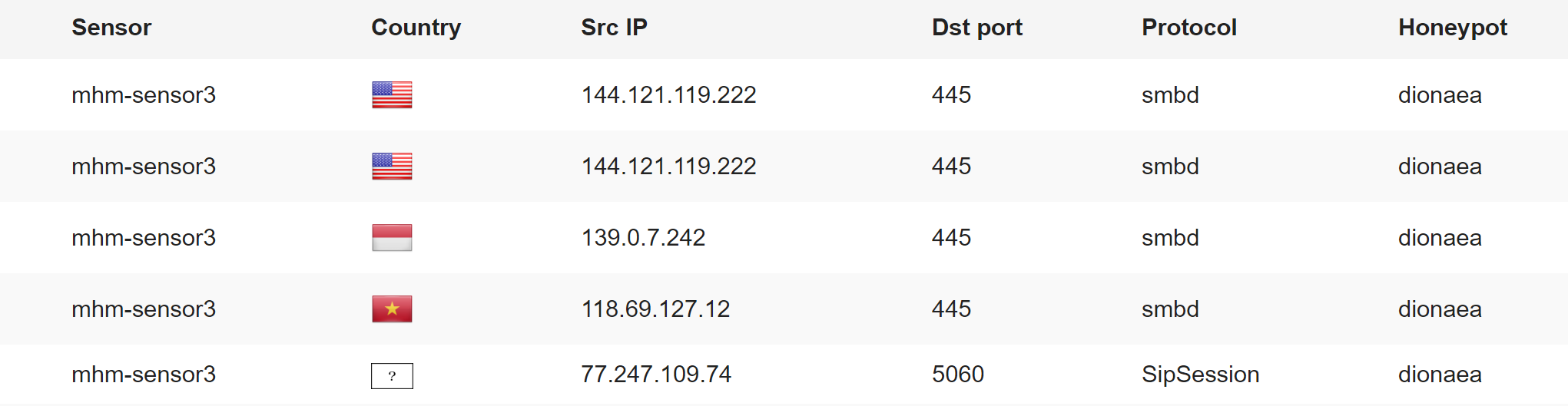Click mhm-sensor3 in the 77.247.109.74 row
Image resolution: width=1568 pixels, height=406 pixels.
144,375
